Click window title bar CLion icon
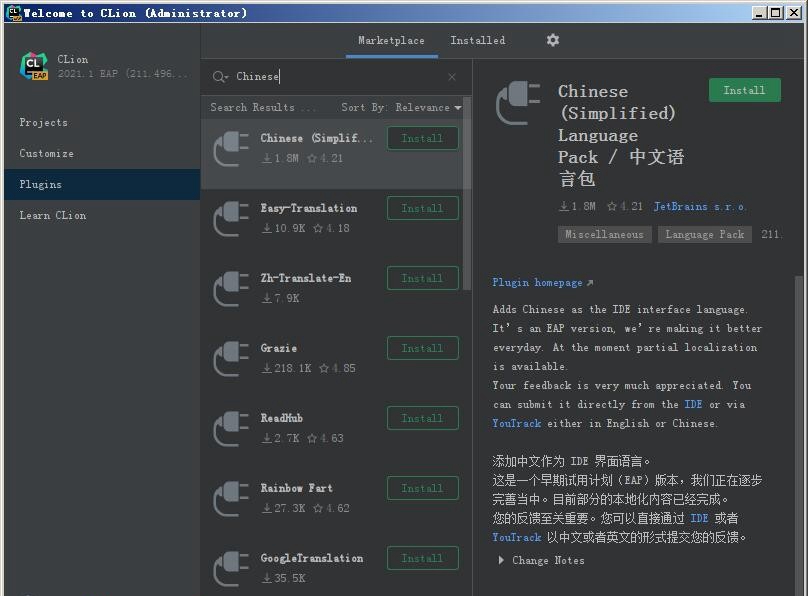The height and width of the screenshot is (596, 808). [14, 13]
